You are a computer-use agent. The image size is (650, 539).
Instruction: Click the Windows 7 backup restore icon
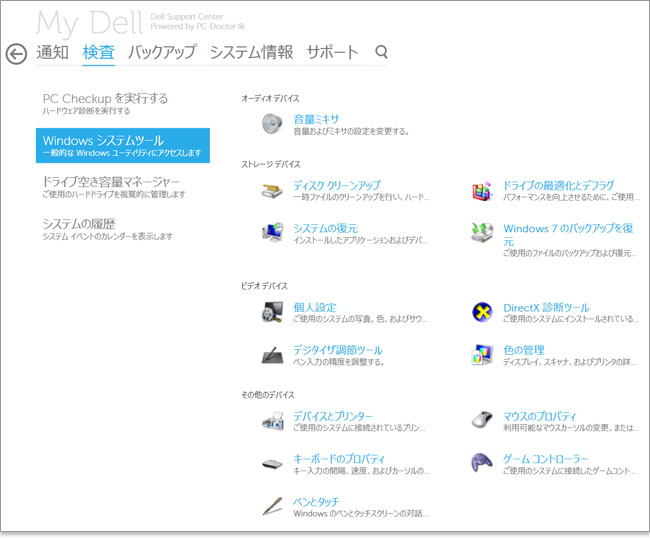coord(482,233)
